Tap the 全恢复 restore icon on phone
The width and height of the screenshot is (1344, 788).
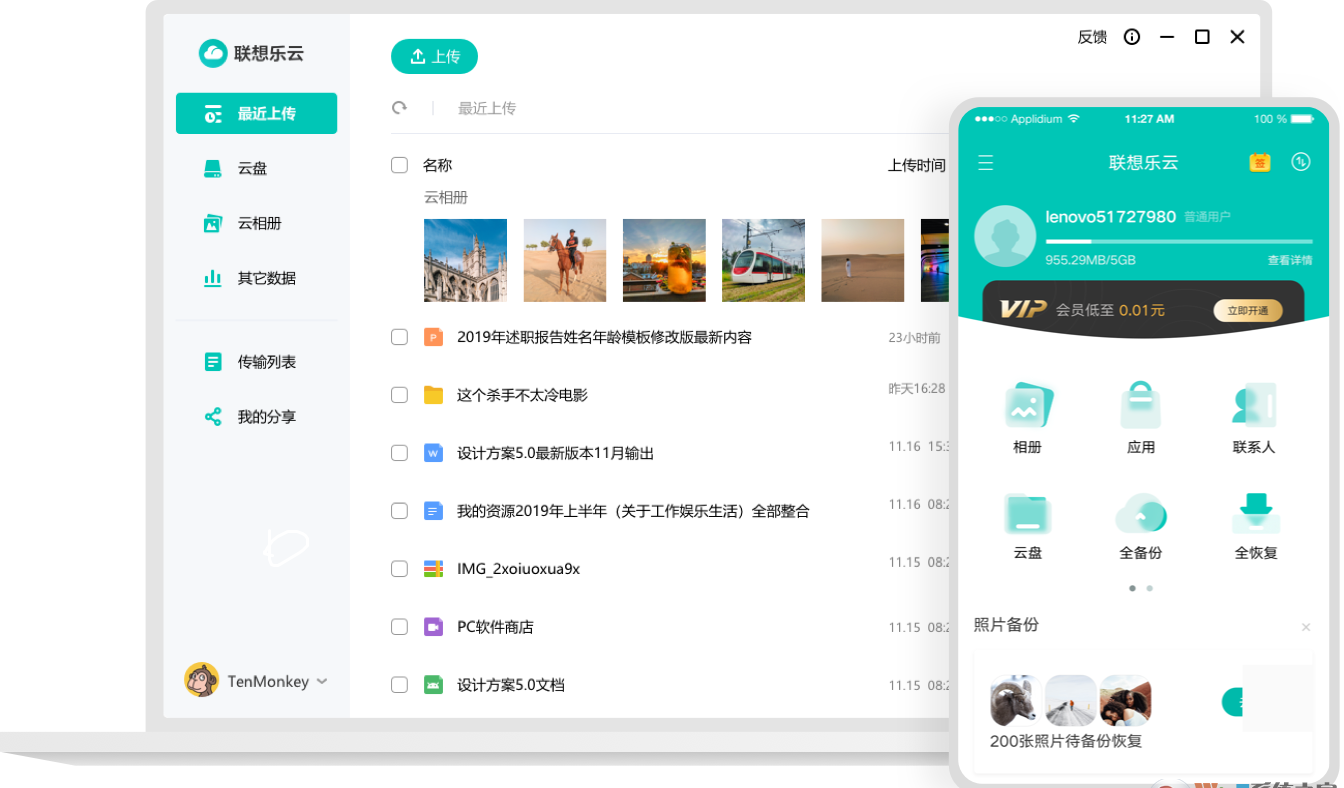pos(1256,513)
